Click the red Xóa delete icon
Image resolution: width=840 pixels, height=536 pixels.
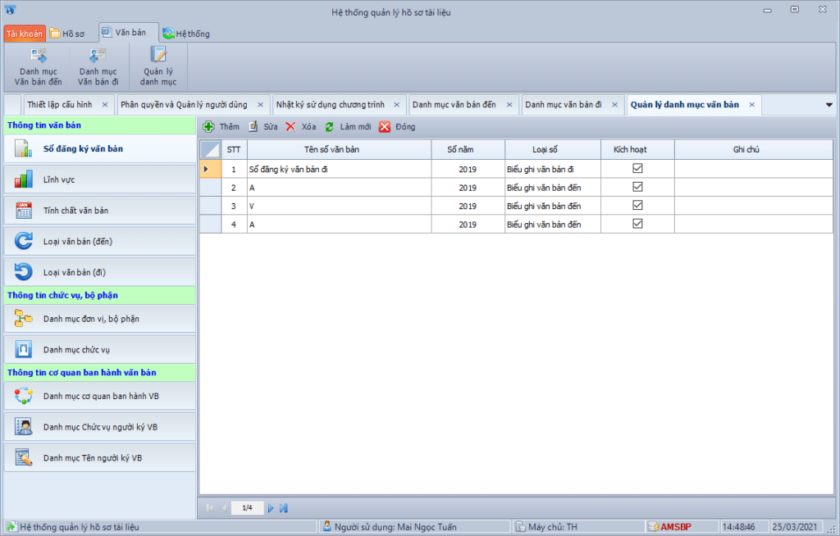[291, 127]
